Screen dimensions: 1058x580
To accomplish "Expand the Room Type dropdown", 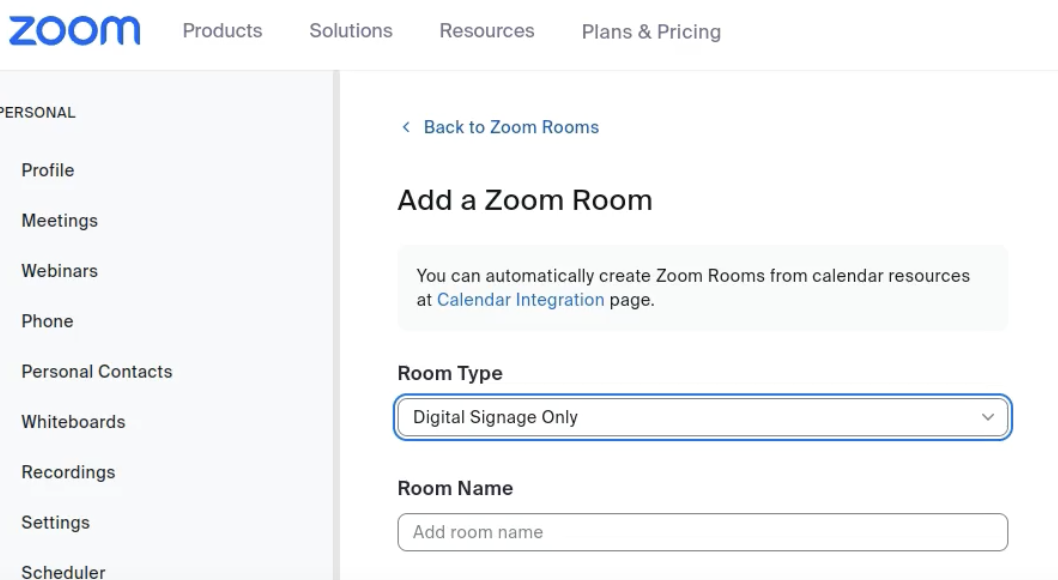I will click(702, 417).
